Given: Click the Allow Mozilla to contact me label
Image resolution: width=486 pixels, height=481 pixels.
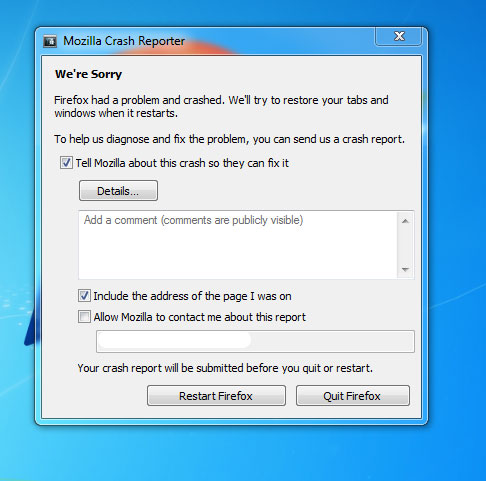Looking at the screenshot, I should (199, 317).
